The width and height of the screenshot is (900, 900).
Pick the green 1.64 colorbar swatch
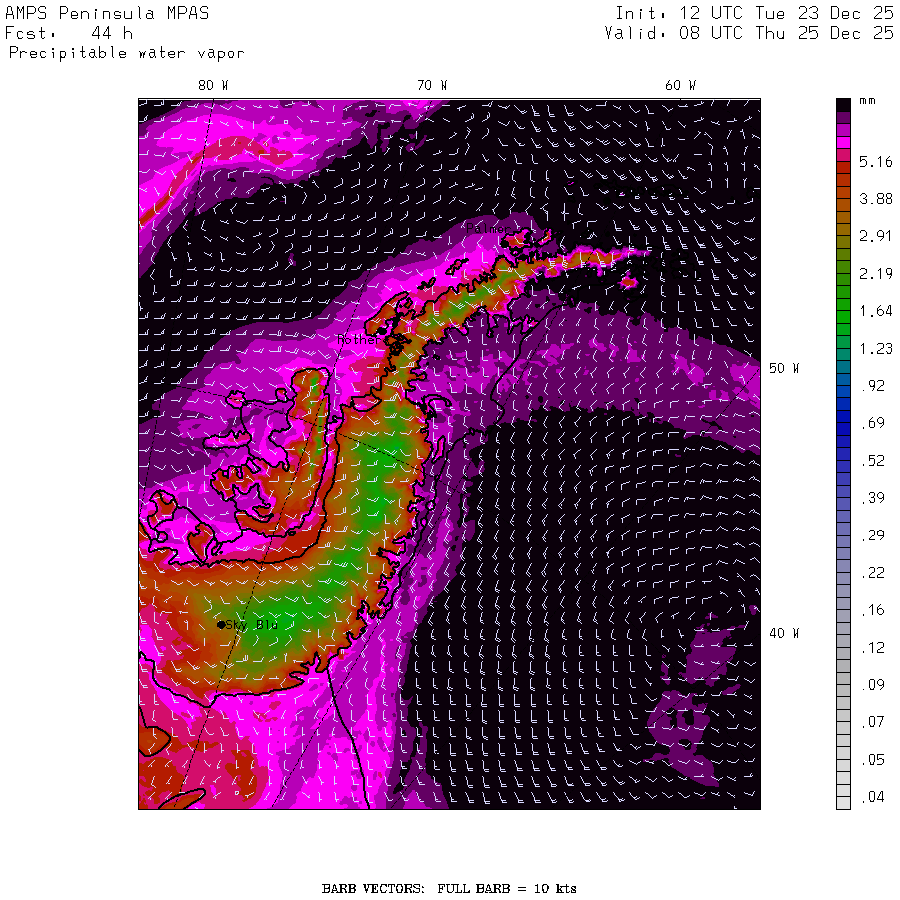[x=843, y=311]
